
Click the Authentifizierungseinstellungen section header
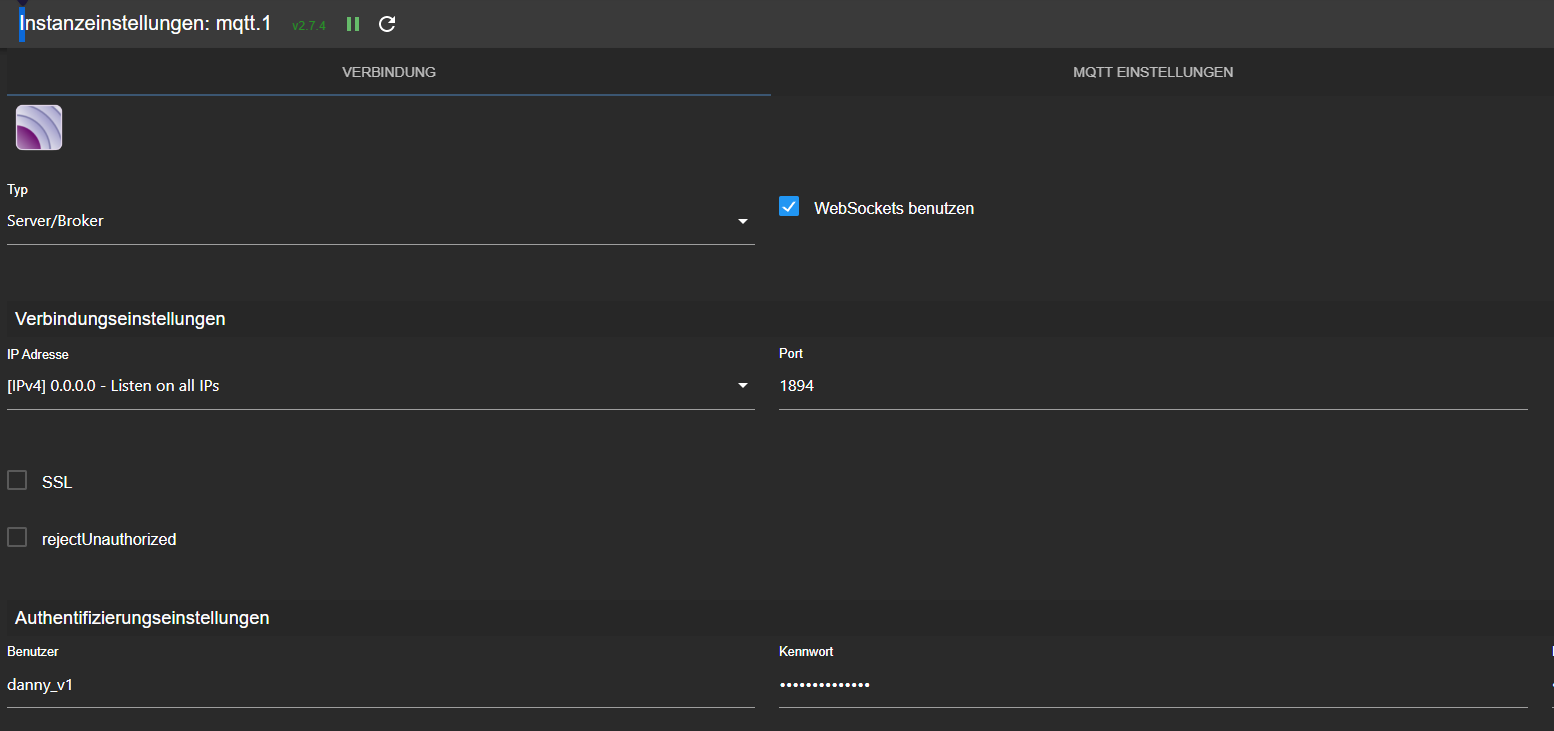[x=142, y=618]
